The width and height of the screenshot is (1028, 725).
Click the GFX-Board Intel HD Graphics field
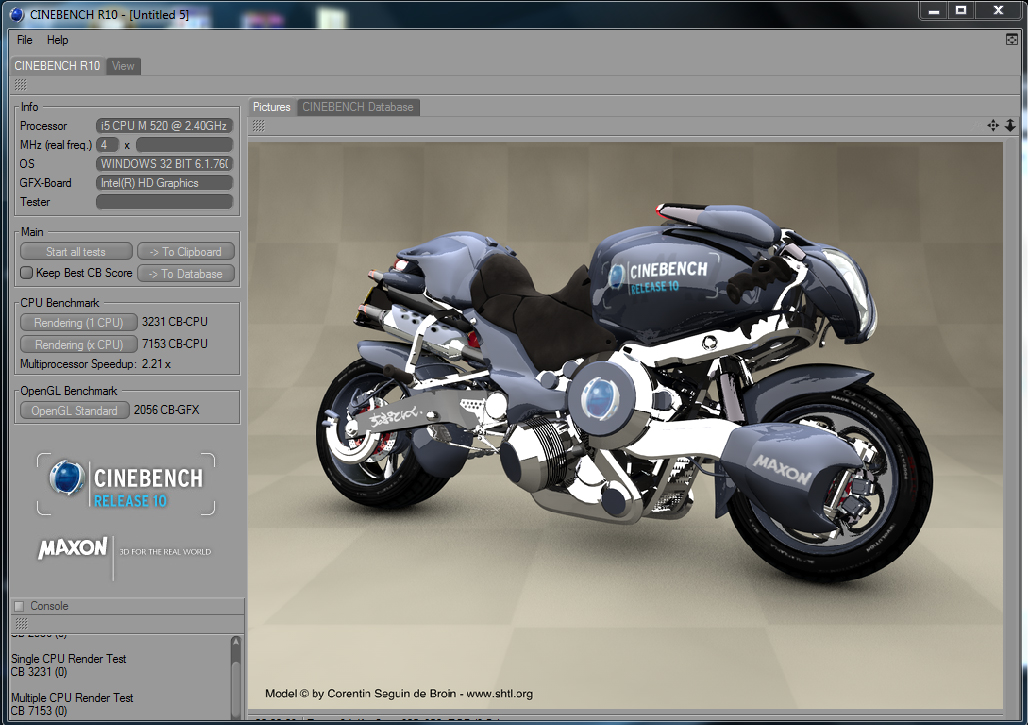click(x=164, y=183)
